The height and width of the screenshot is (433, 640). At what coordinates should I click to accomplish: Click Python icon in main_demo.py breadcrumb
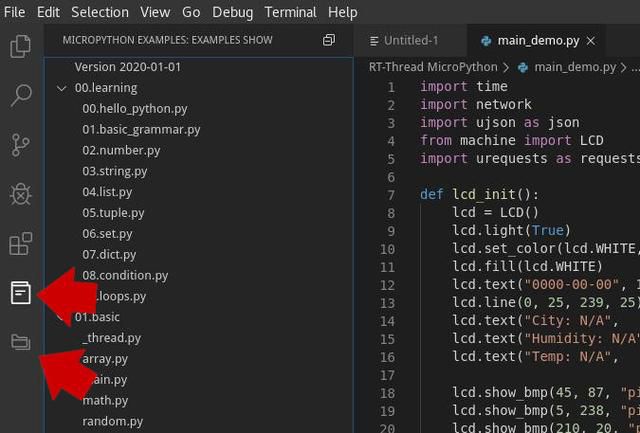point(523,67)
